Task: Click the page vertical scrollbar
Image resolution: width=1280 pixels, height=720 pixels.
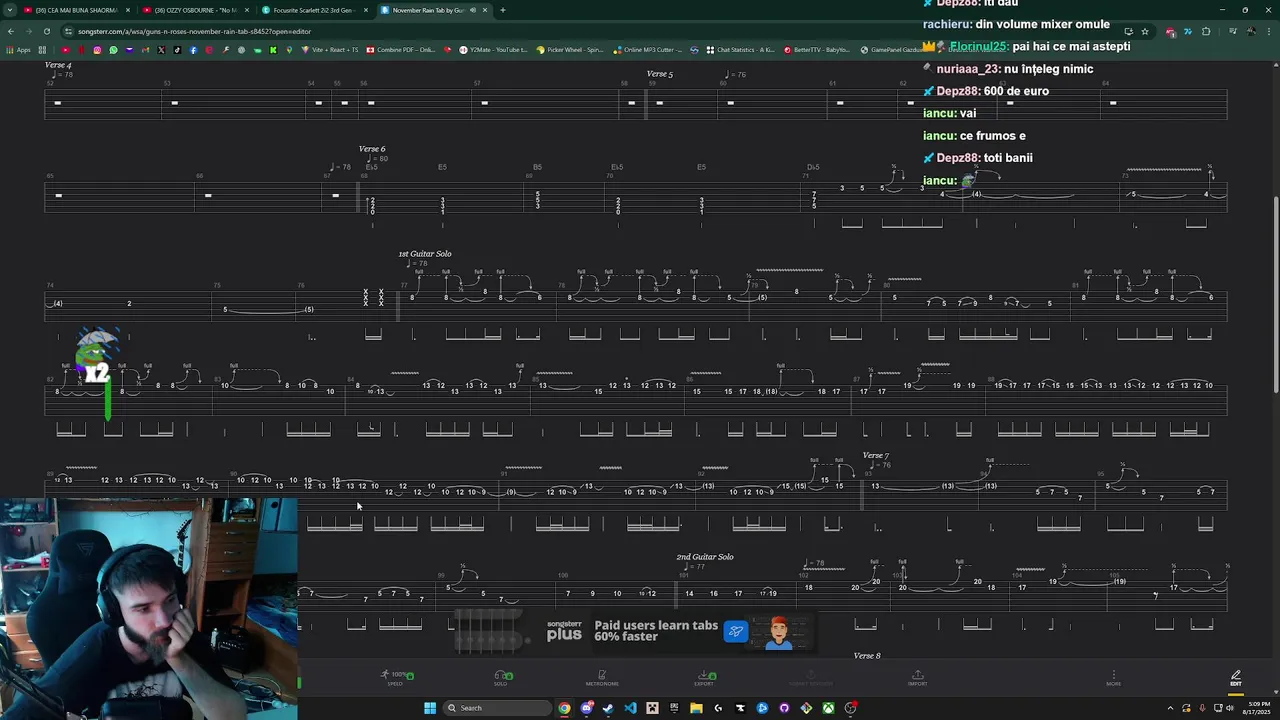Action: 1276,295
